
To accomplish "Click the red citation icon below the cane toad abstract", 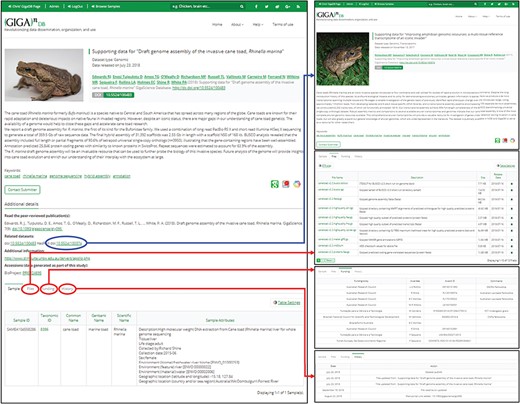I will coord(286,184).
